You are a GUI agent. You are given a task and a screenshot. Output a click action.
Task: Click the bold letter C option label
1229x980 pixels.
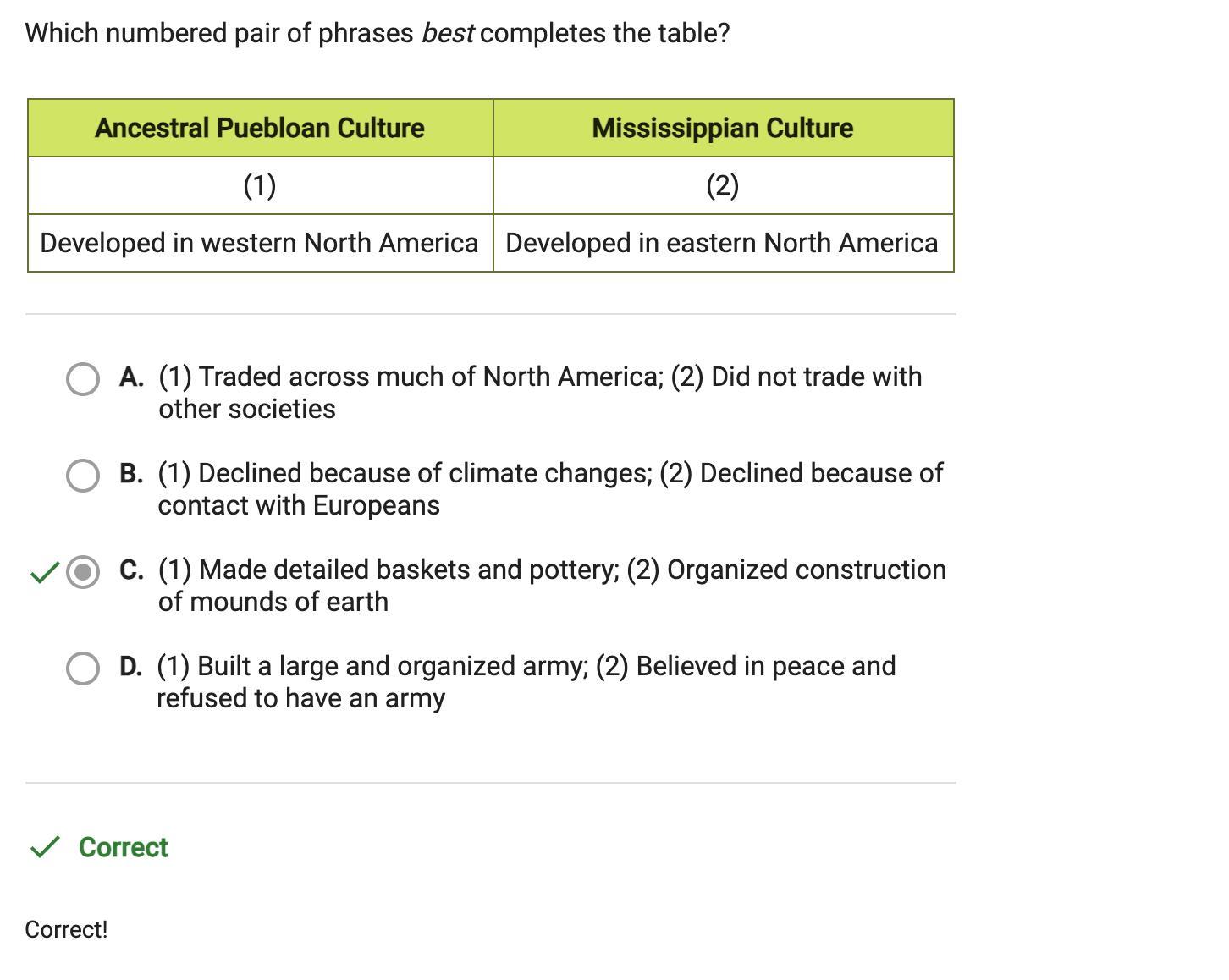(x=131, y=570)
